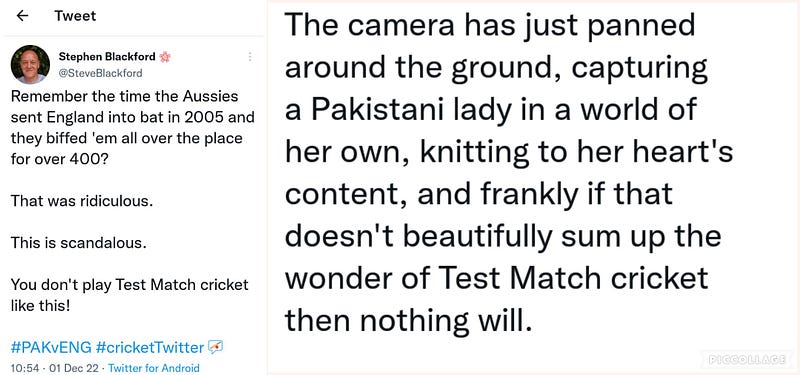Click the Stephen Blackford display name
The image size is (800, 375).
click(107, 57)
